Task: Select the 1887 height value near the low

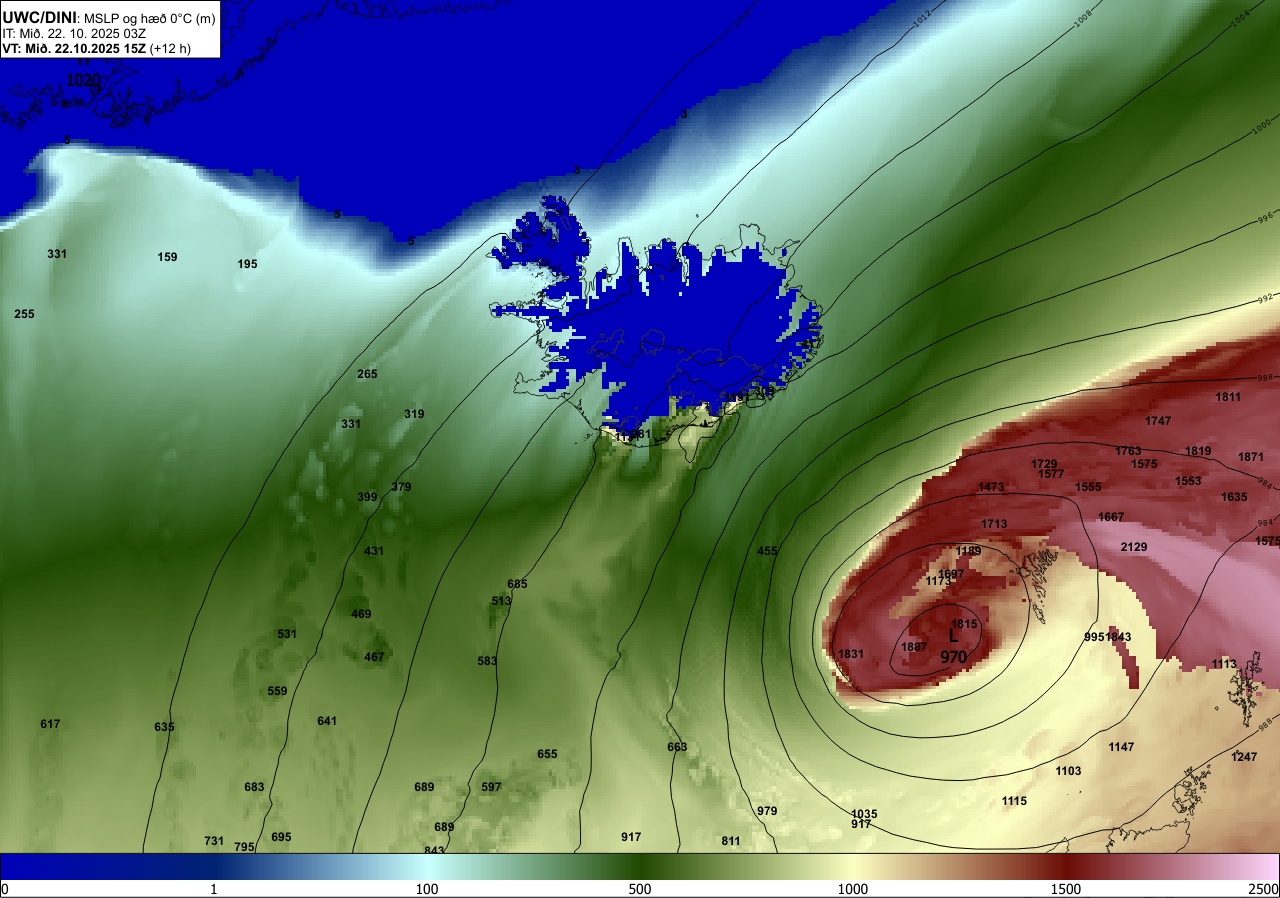Action: coord(914,648)
